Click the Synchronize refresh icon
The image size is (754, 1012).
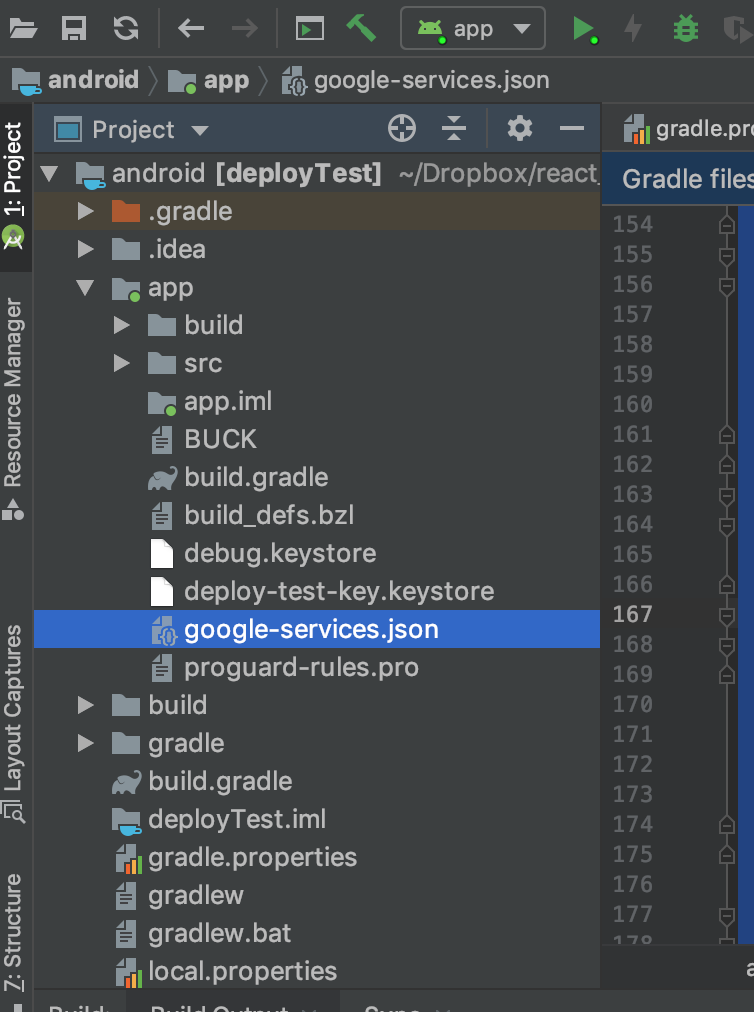click(126, 28)
